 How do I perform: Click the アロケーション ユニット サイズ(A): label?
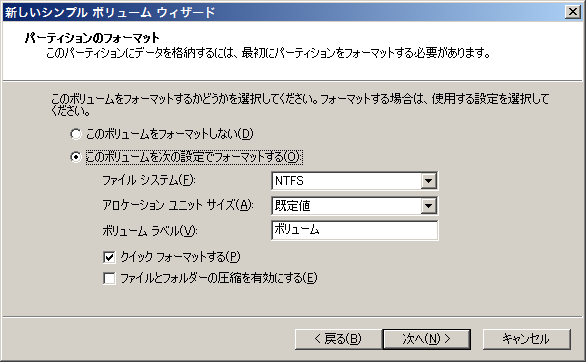click(178, 205)
